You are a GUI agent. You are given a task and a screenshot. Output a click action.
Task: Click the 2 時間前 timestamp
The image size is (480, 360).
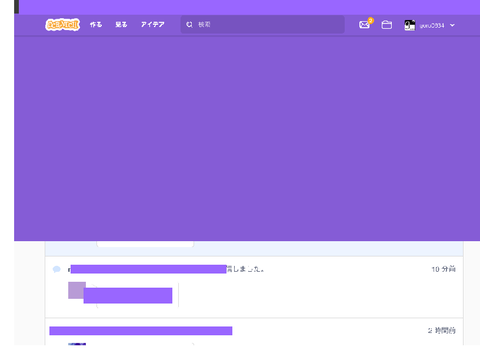pos(442,330)
